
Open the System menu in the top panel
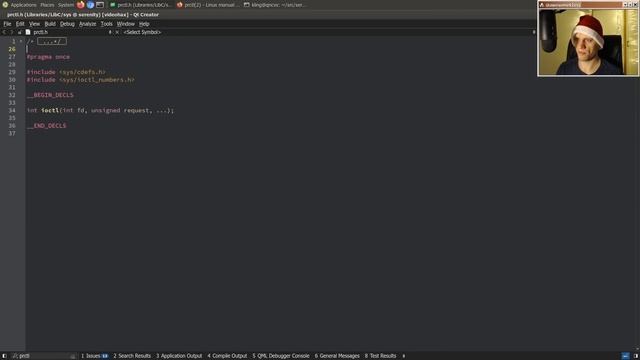[65, 5]
